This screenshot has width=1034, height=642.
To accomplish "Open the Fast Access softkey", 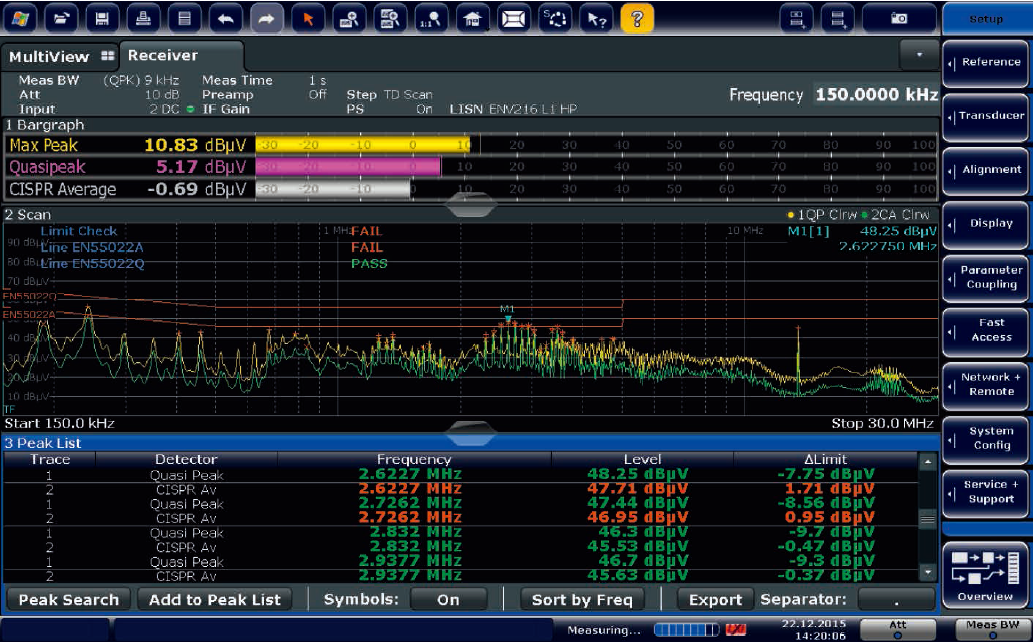I will click(x=985, y=331).
